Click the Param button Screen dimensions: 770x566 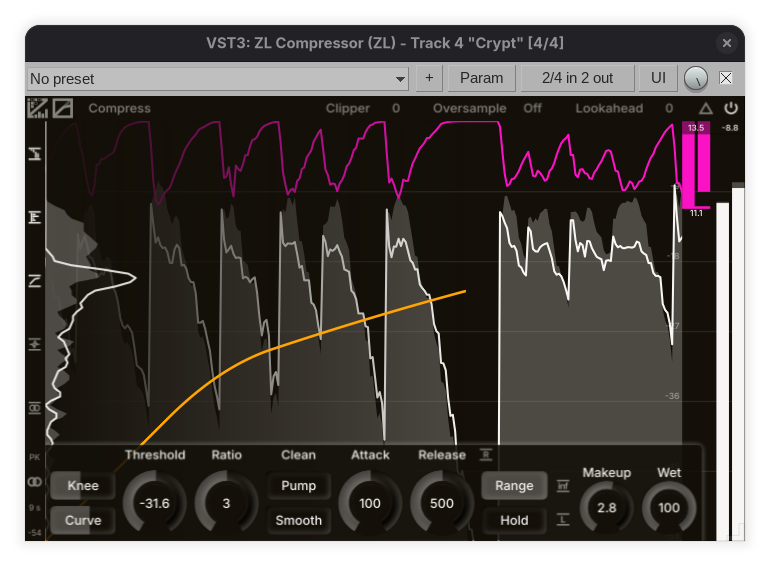pyautogui.click(x=481, y=78)
